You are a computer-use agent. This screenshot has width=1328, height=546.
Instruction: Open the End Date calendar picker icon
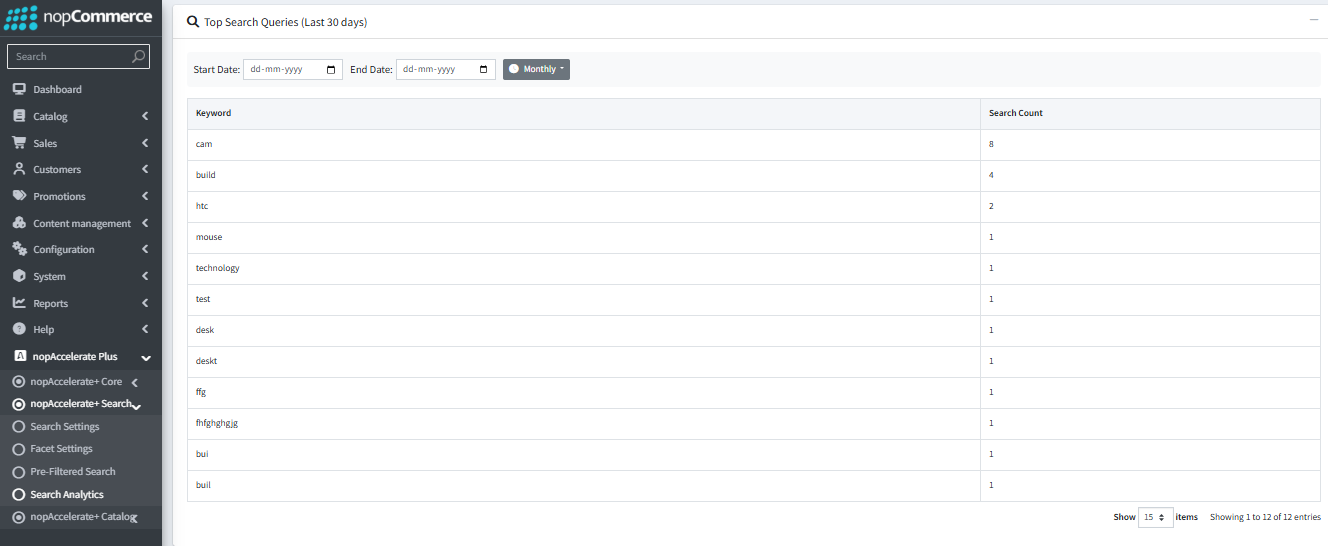484,69
